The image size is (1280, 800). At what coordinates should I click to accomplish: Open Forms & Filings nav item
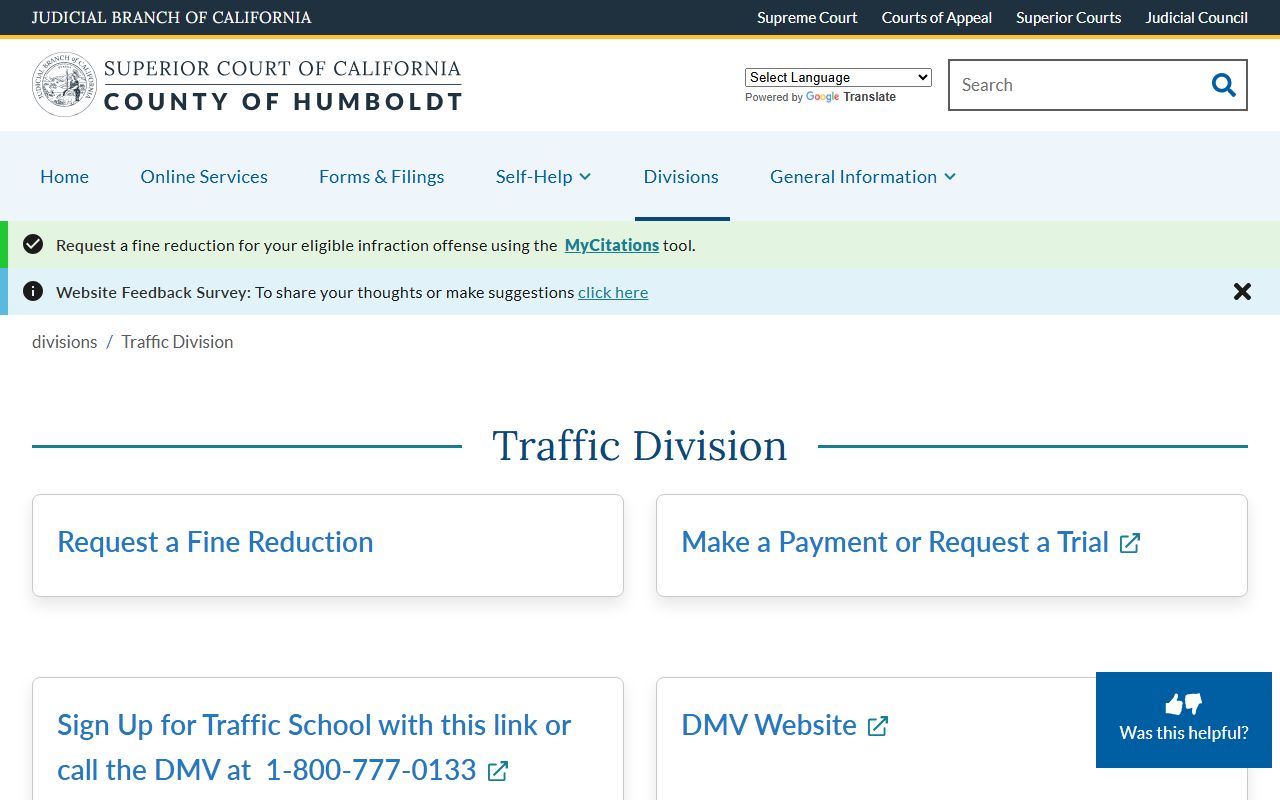pos(382,176)
